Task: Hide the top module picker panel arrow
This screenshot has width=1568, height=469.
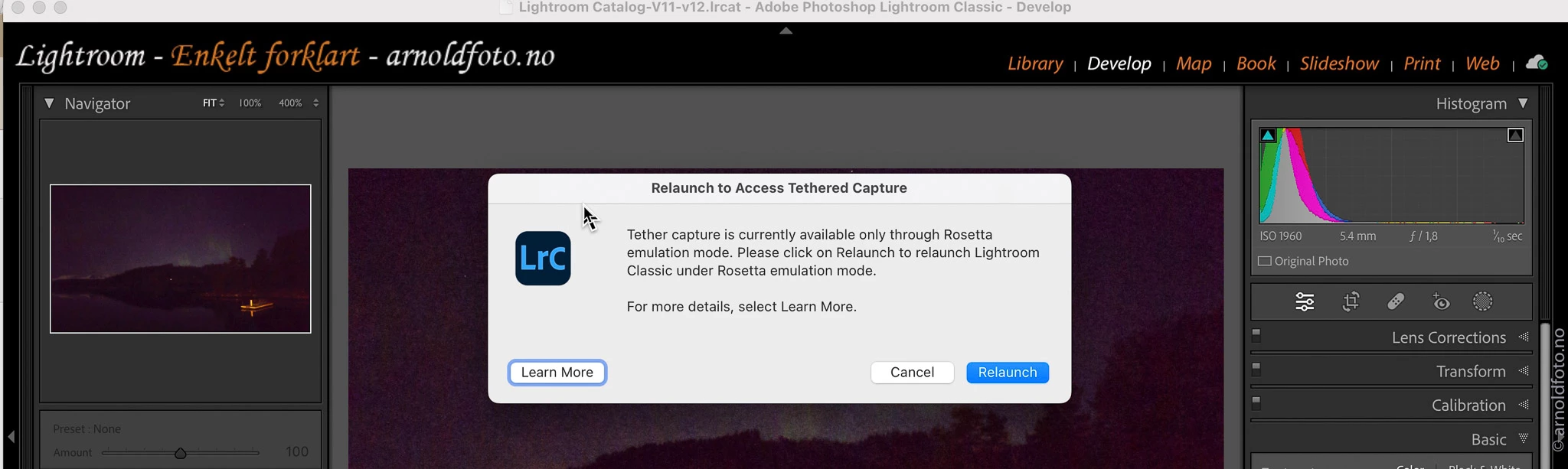Action: tap(786, 31)
